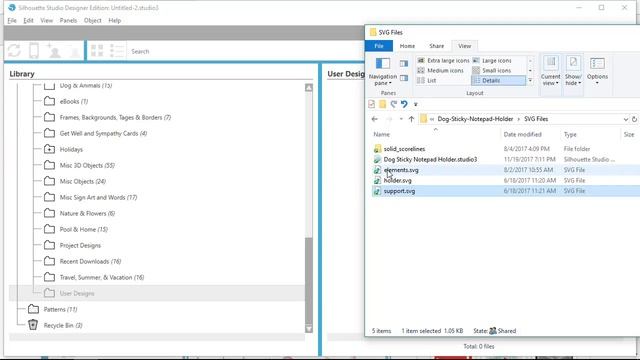This screenshot has height=360, width=640.
Task: Go back with Explorer back arrow
Action: tap(375, 119)
